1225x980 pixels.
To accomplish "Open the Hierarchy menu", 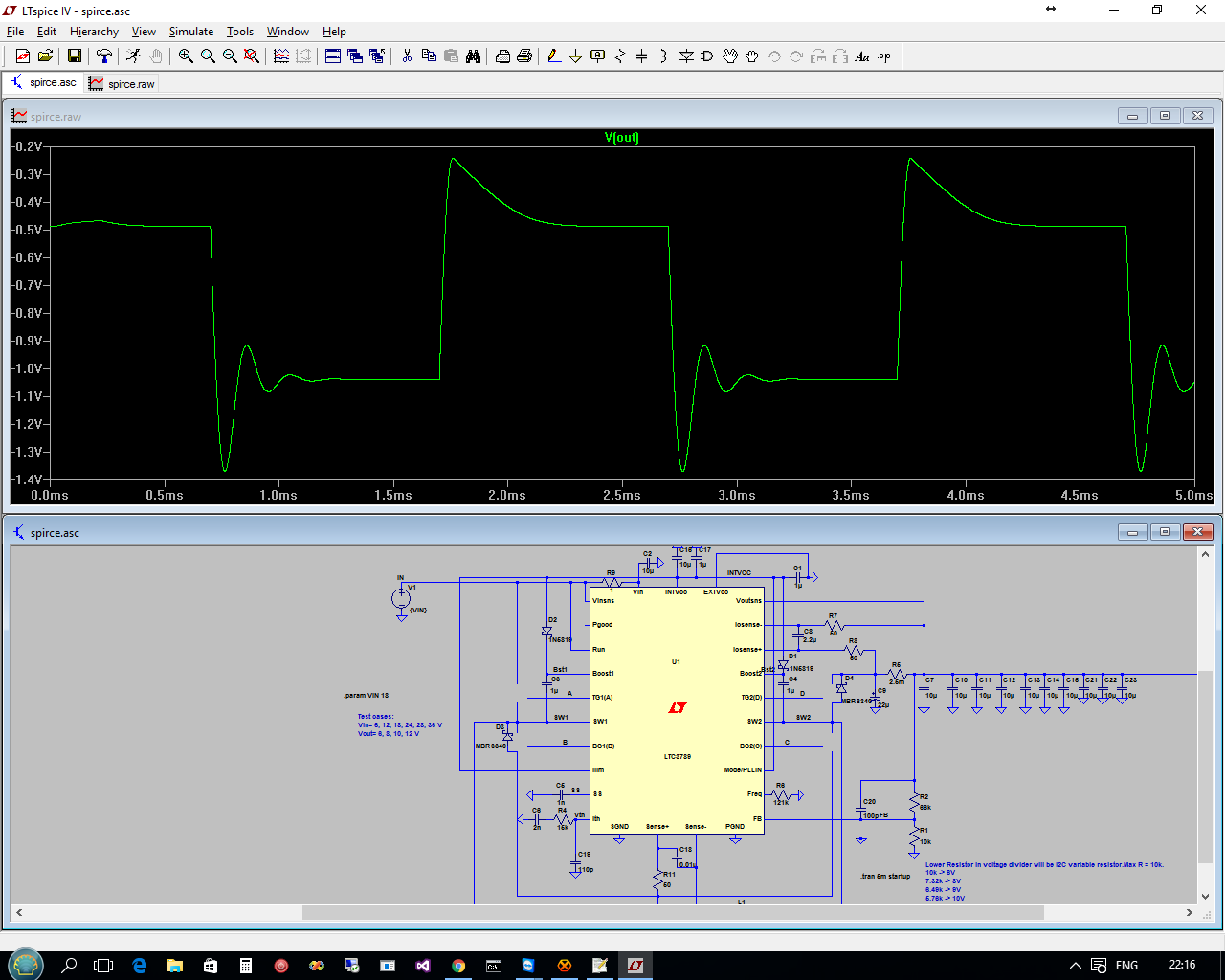I will [94, 32].
